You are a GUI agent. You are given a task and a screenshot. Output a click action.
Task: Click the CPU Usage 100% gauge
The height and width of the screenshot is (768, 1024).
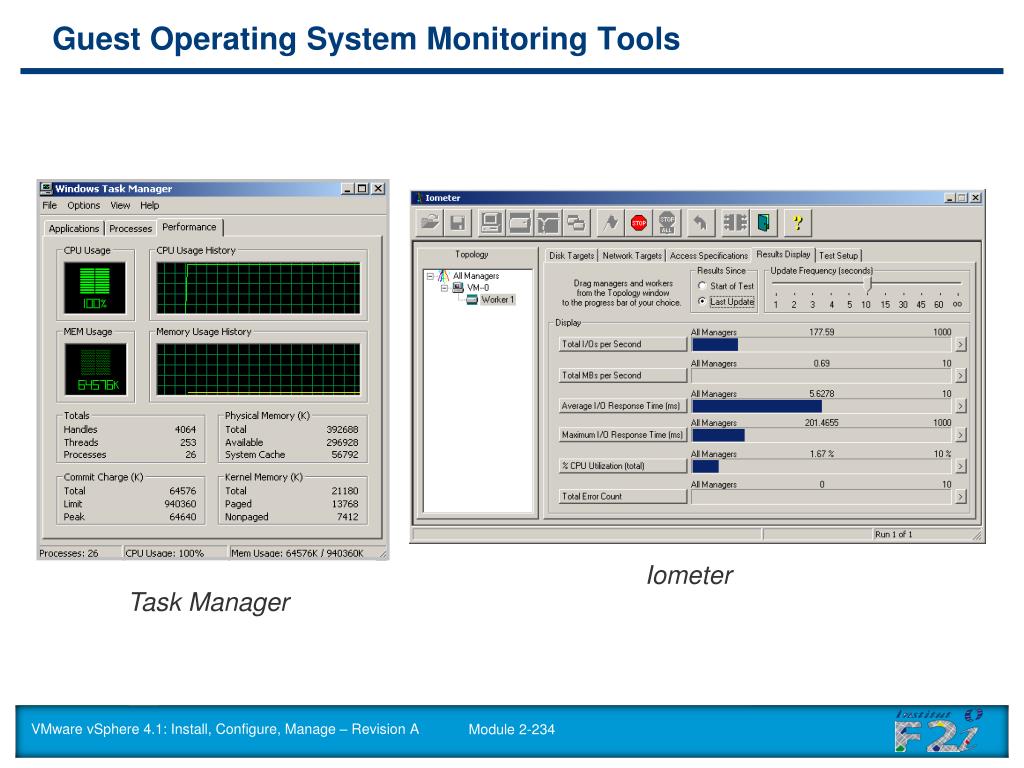point(95,288)
